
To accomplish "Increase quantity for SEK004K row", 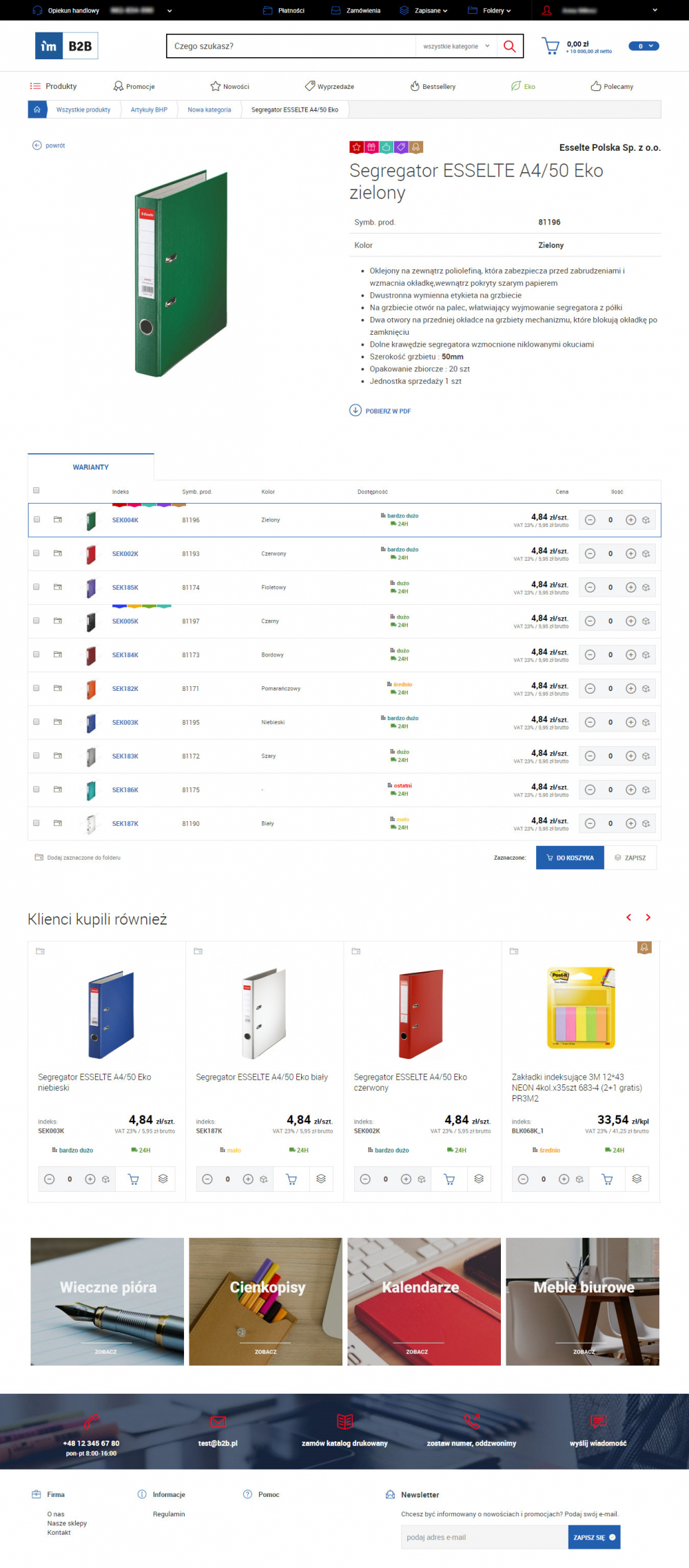I will pyautogui.click(x=630, y=520).
